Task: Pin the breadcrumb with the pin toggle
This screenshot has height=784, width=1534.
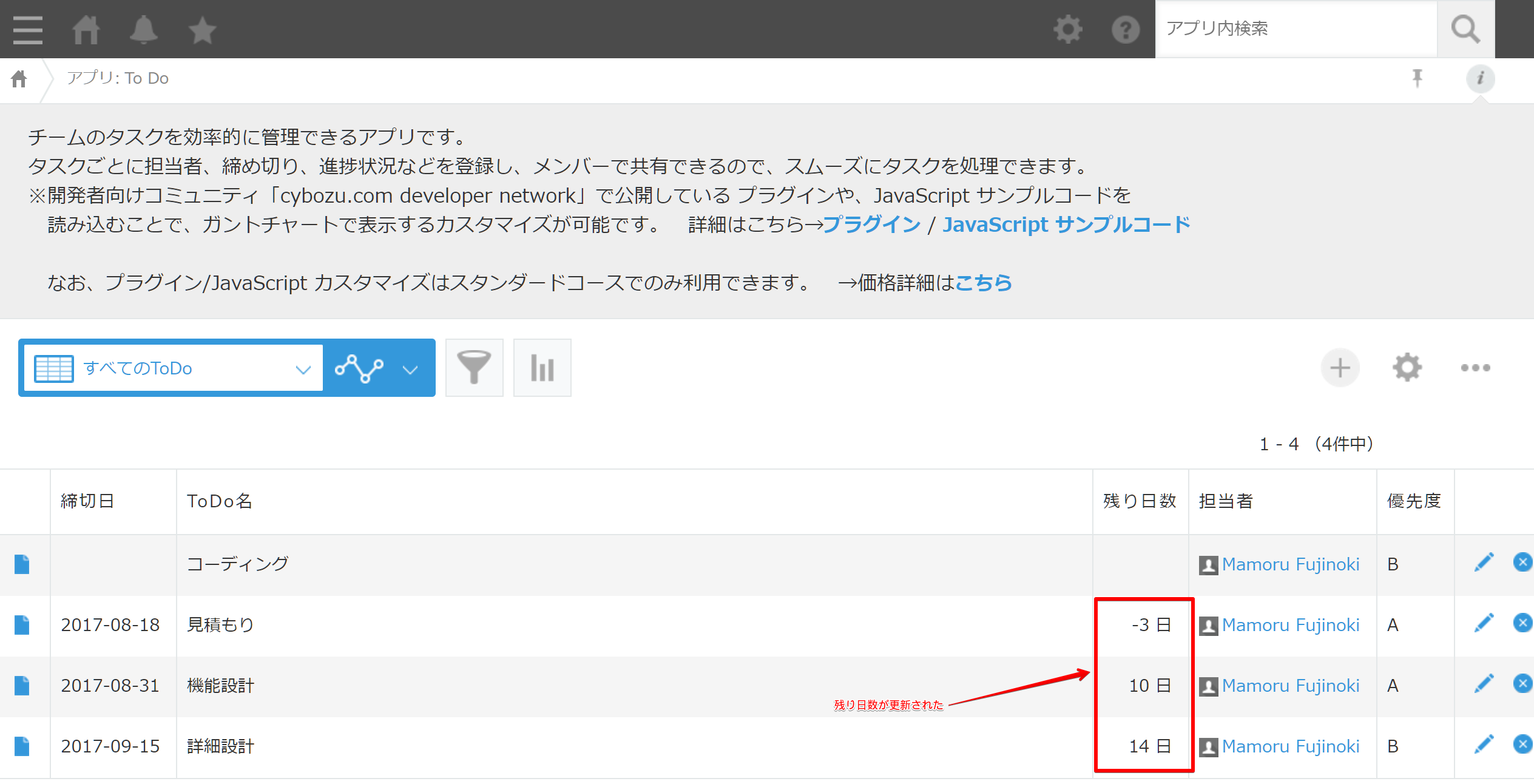Action: point(1418,78)
